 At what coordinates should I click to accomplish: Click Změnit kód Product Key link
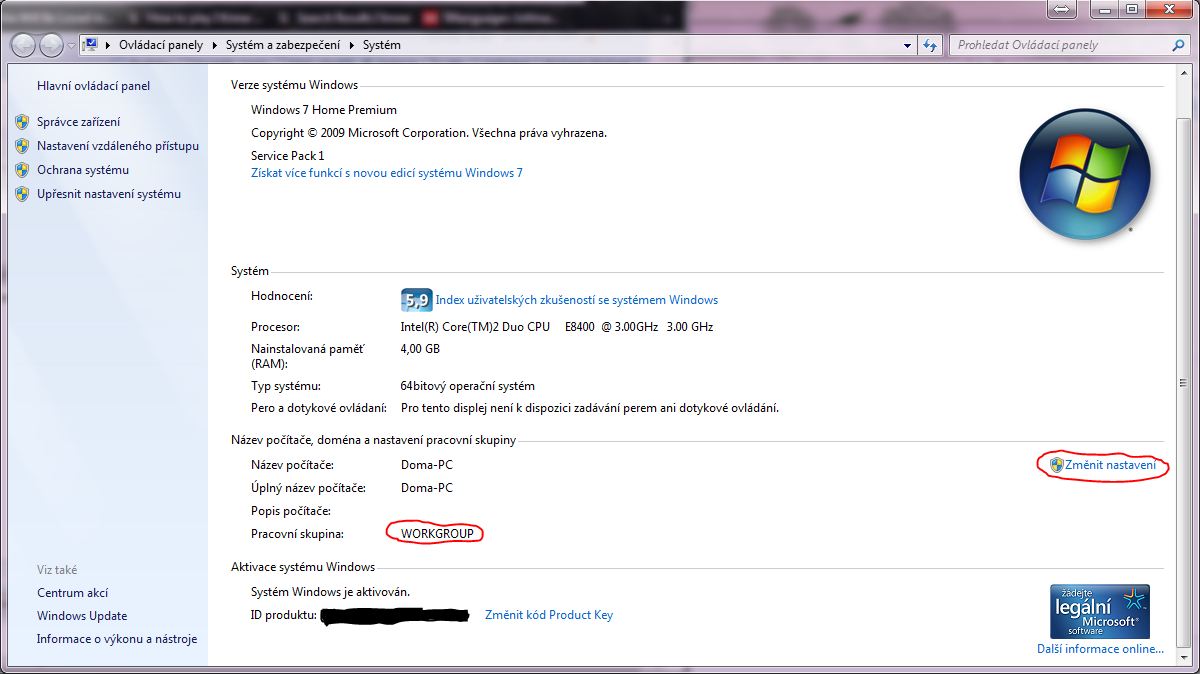click(x=549, y=615)
